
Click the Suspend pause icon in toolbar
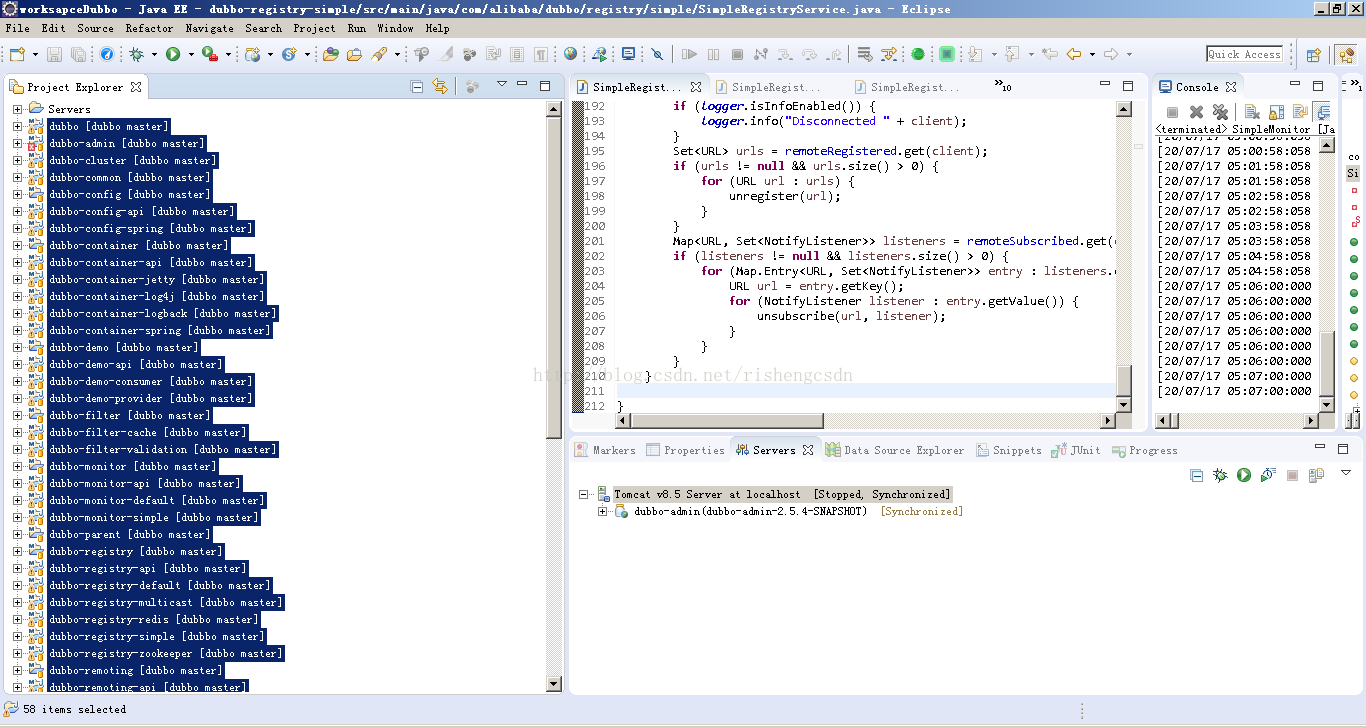point(713,54)
